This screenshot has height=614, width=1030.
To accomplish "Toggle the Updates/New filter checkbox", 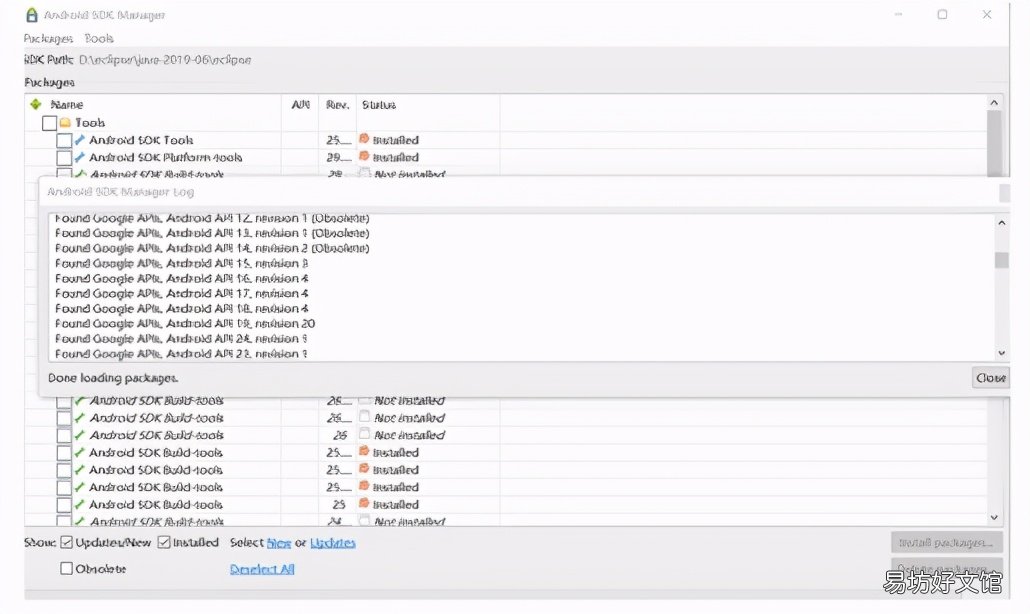I will point(66,542).
